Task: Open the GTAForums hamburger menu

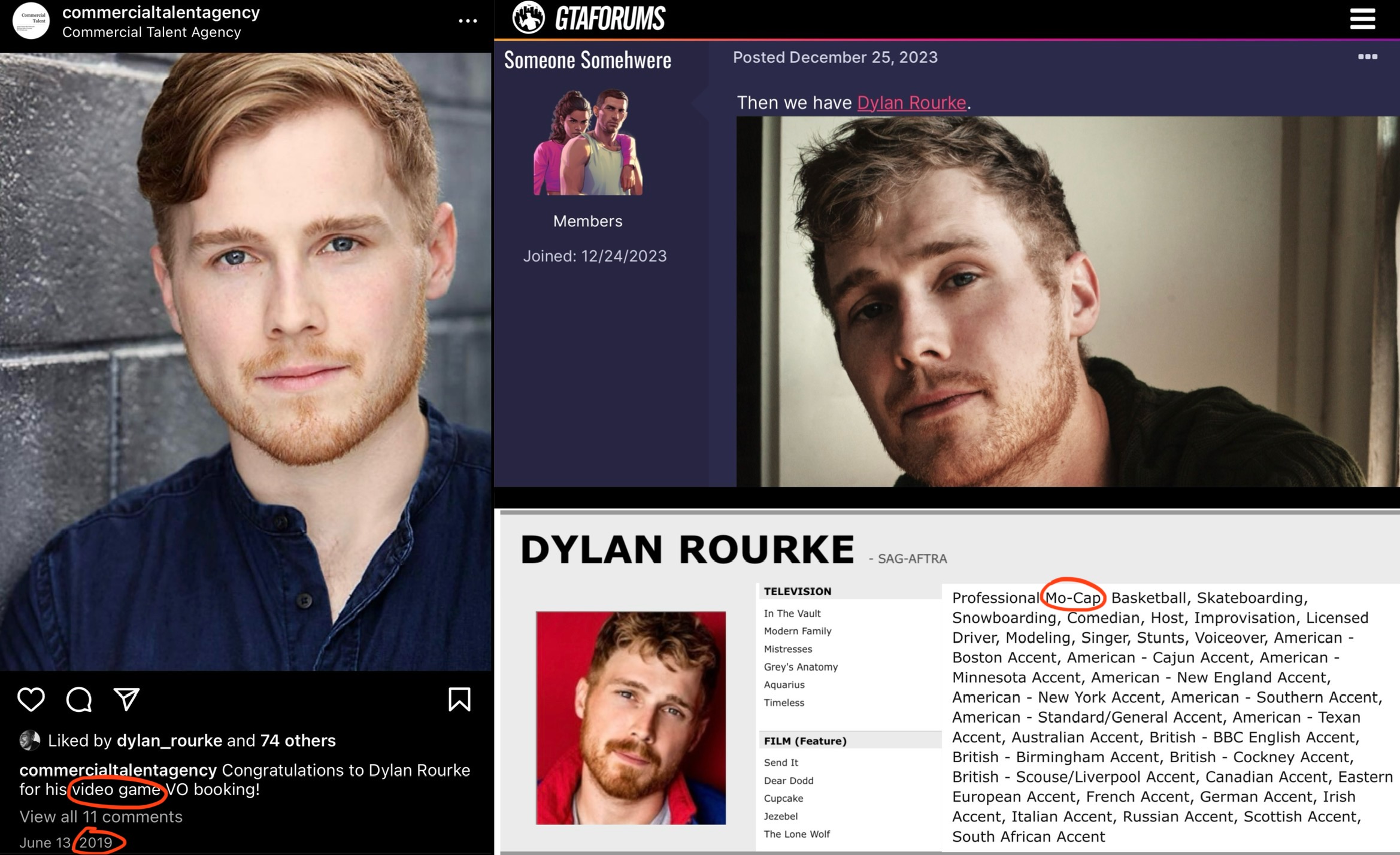Action: tap(1362, 19)
